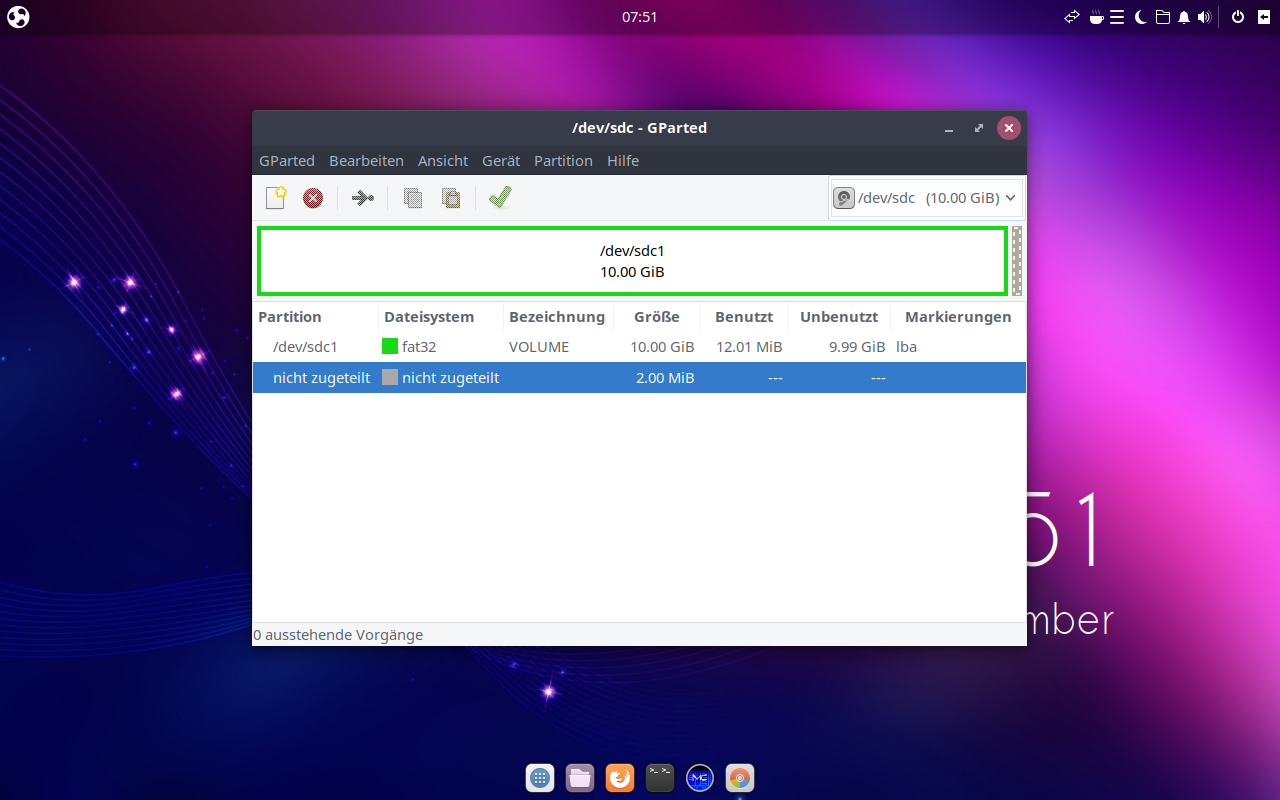The height and width of the screenshot is (800, 1280).
Task: Click the Größe column header
Action: pyautogui.click(x=656, y=317)
